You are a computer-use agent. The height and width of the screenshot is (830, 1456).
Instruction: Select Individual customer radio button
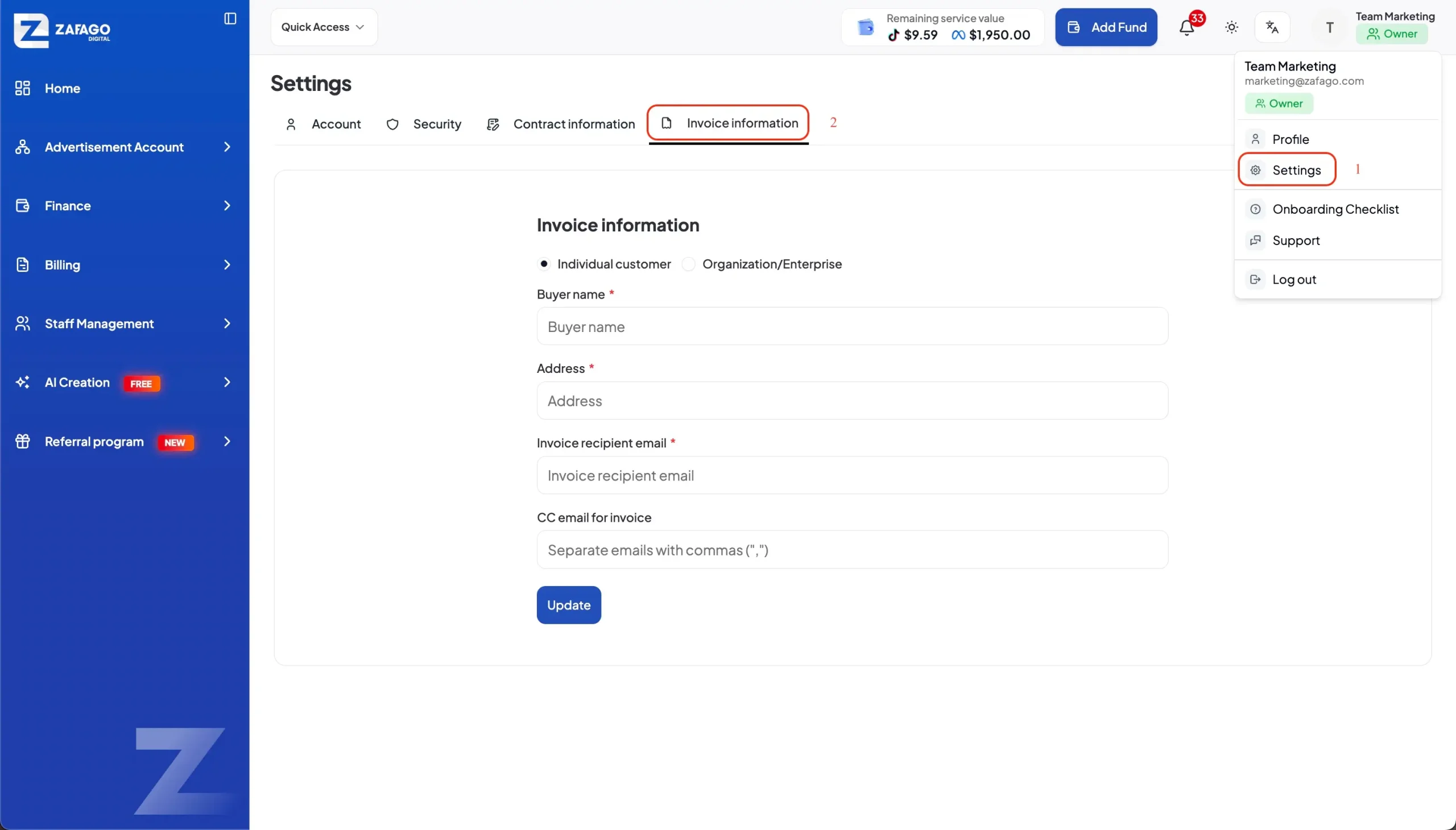click(x=544, y=264)
